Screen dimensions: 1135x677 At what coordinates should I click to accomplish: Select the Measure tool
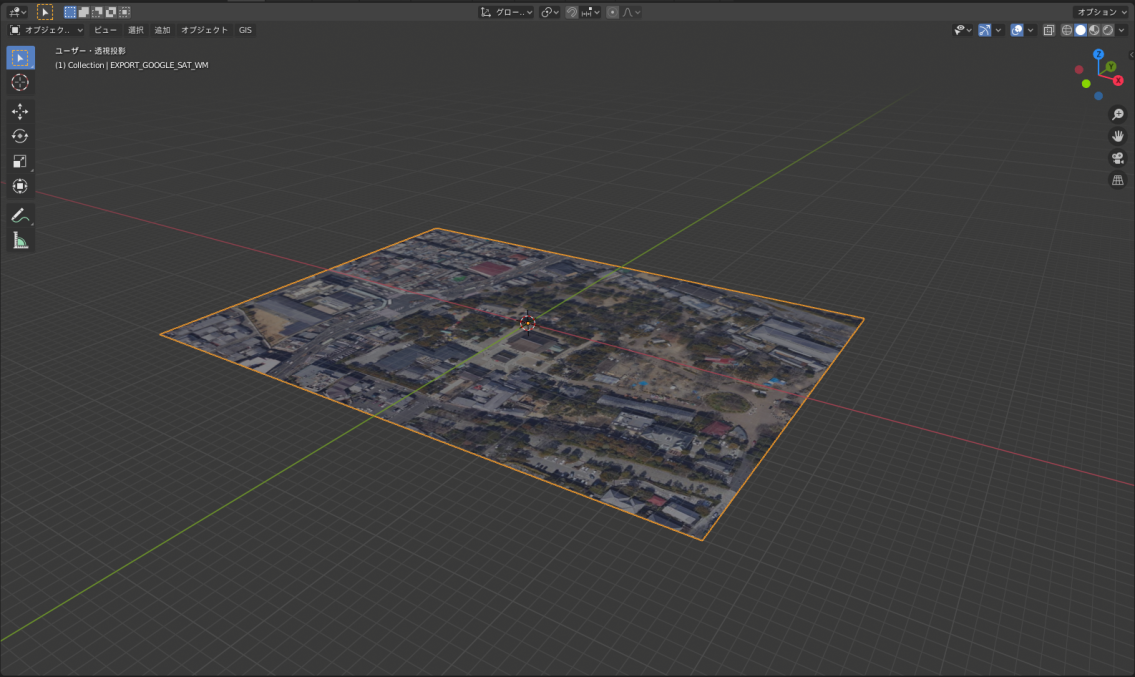(20, 240)
